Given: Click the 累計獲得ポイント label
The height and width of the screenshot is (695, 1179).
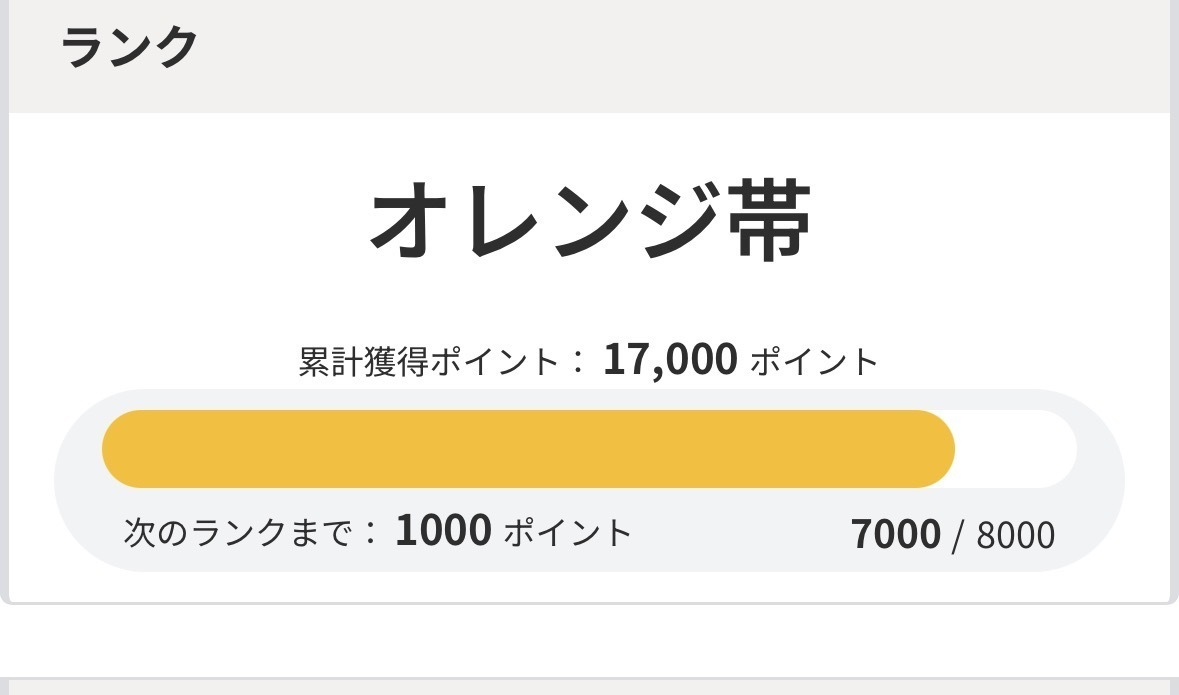Looking at the screenshot, I should [429, 362].
